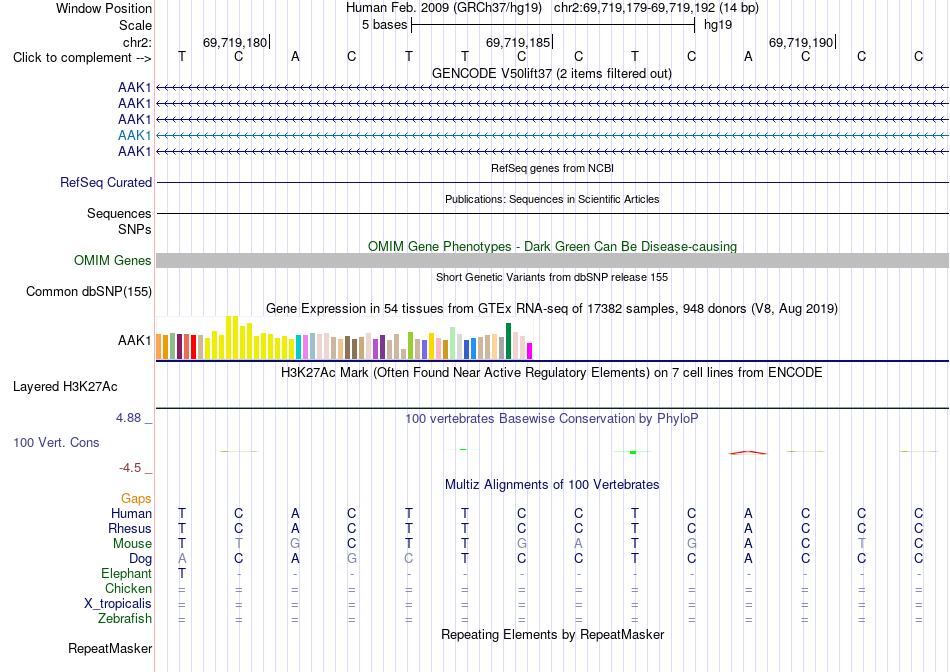Click the OMIM Genes track label
The image size is (950, 672).
coord(113,261)
